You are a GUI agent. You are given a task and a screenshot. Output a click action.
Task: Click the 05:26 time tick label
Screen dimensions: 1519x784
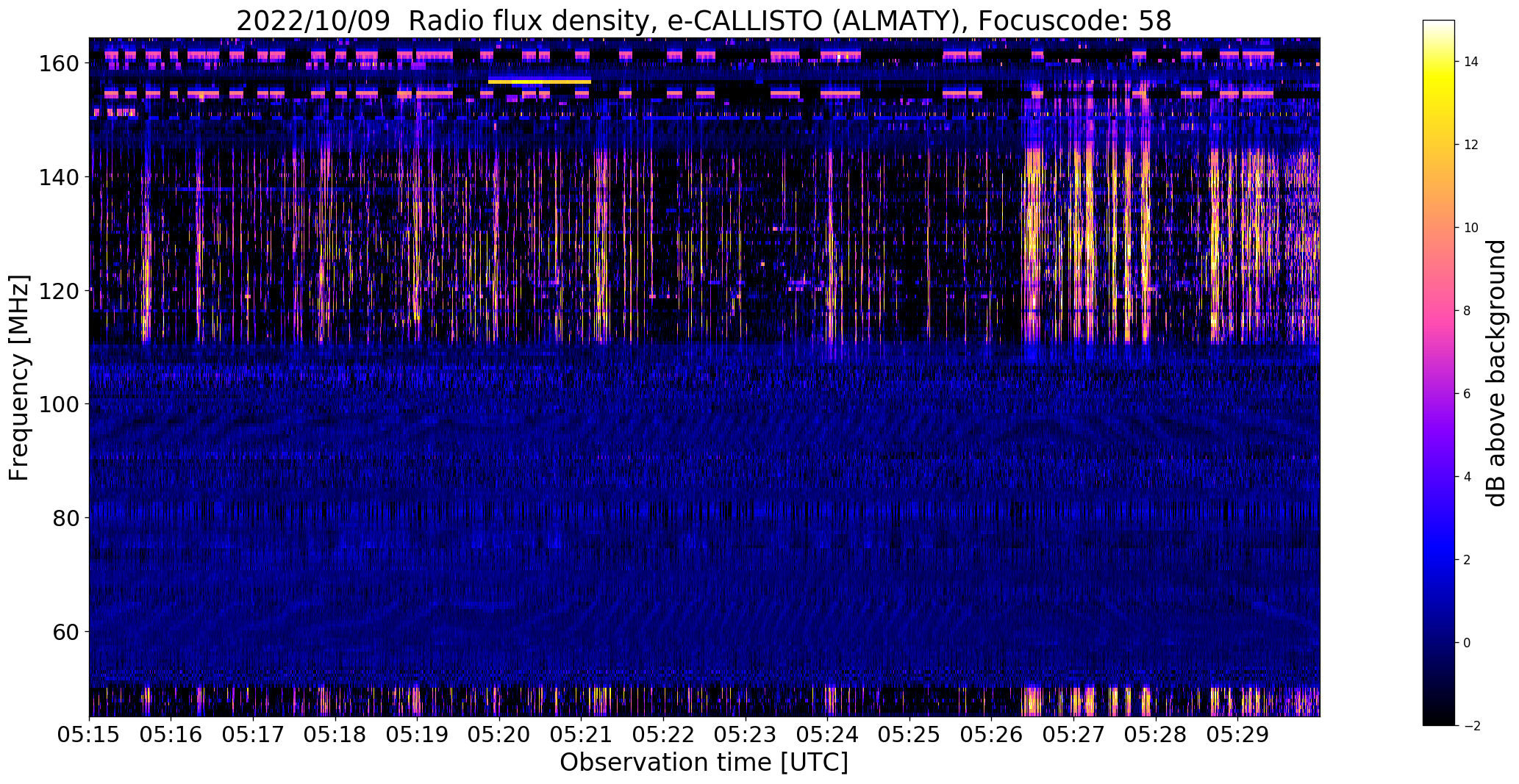click(991, 735)
